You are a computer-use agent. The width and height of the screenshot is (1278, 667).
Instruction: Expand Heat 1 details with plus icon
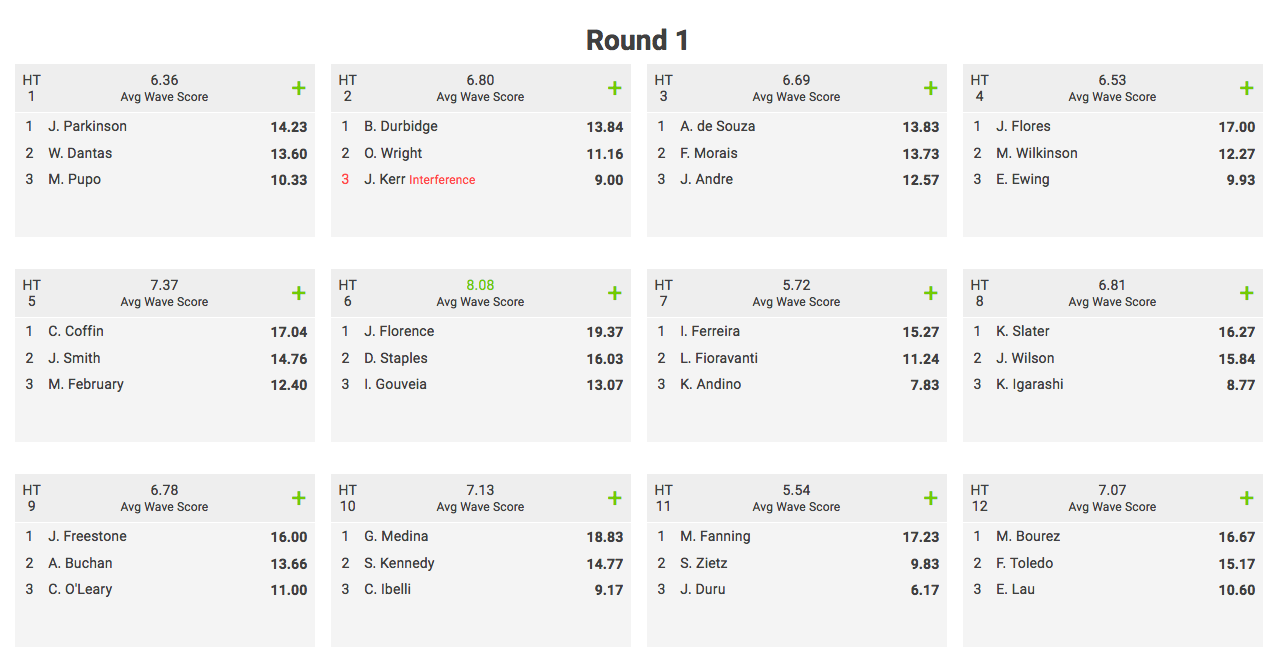pyautogui.click(x=298, y=88)
